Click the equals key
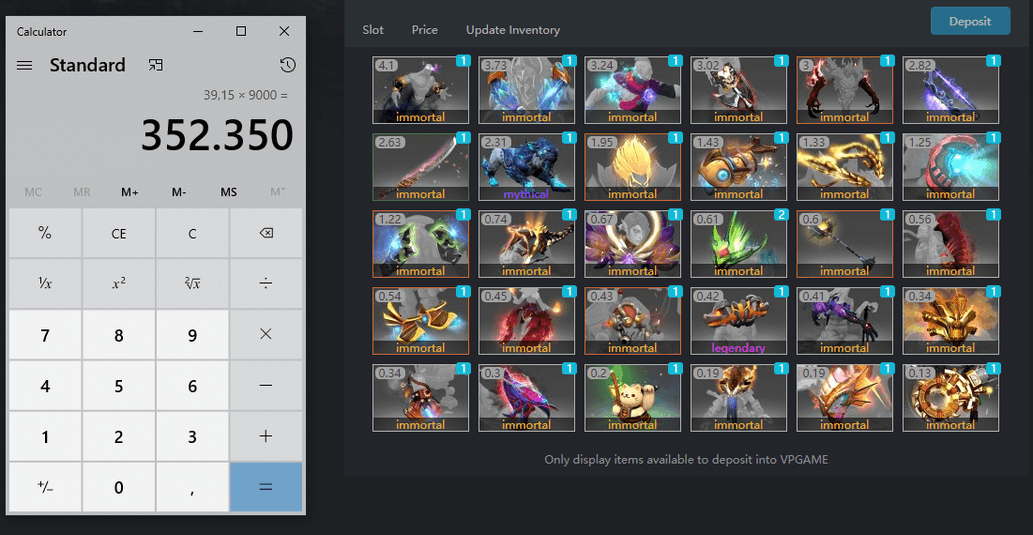 point(266,487)
